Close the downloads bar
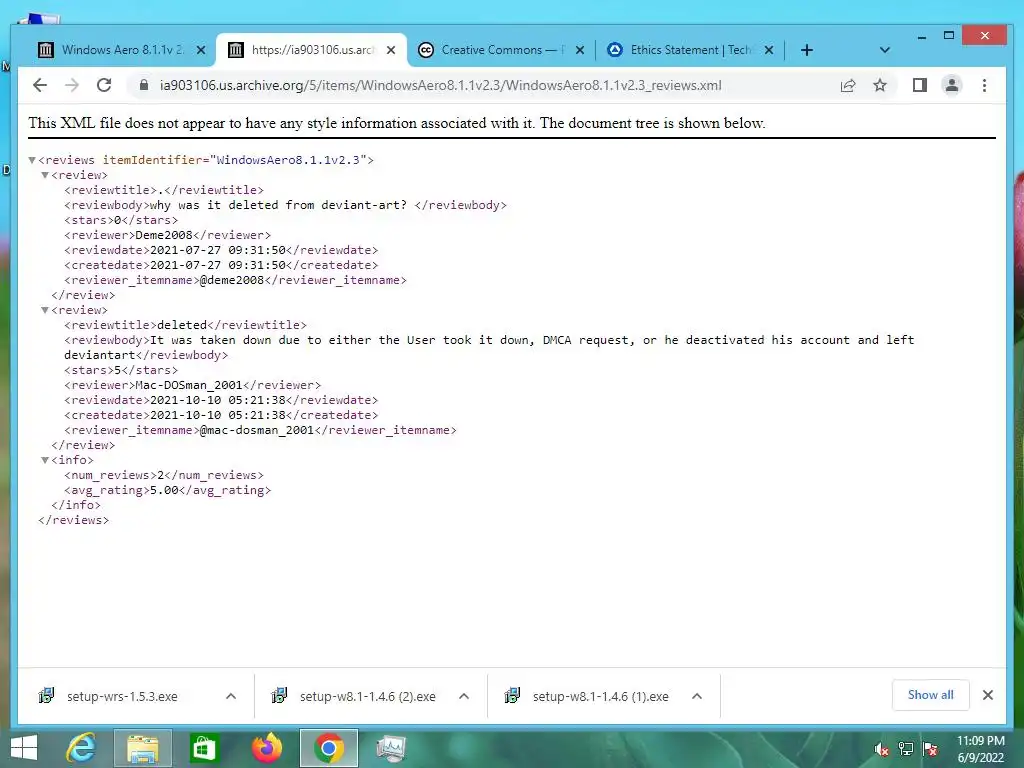1024x768 pixels. [x=987, y=695]
